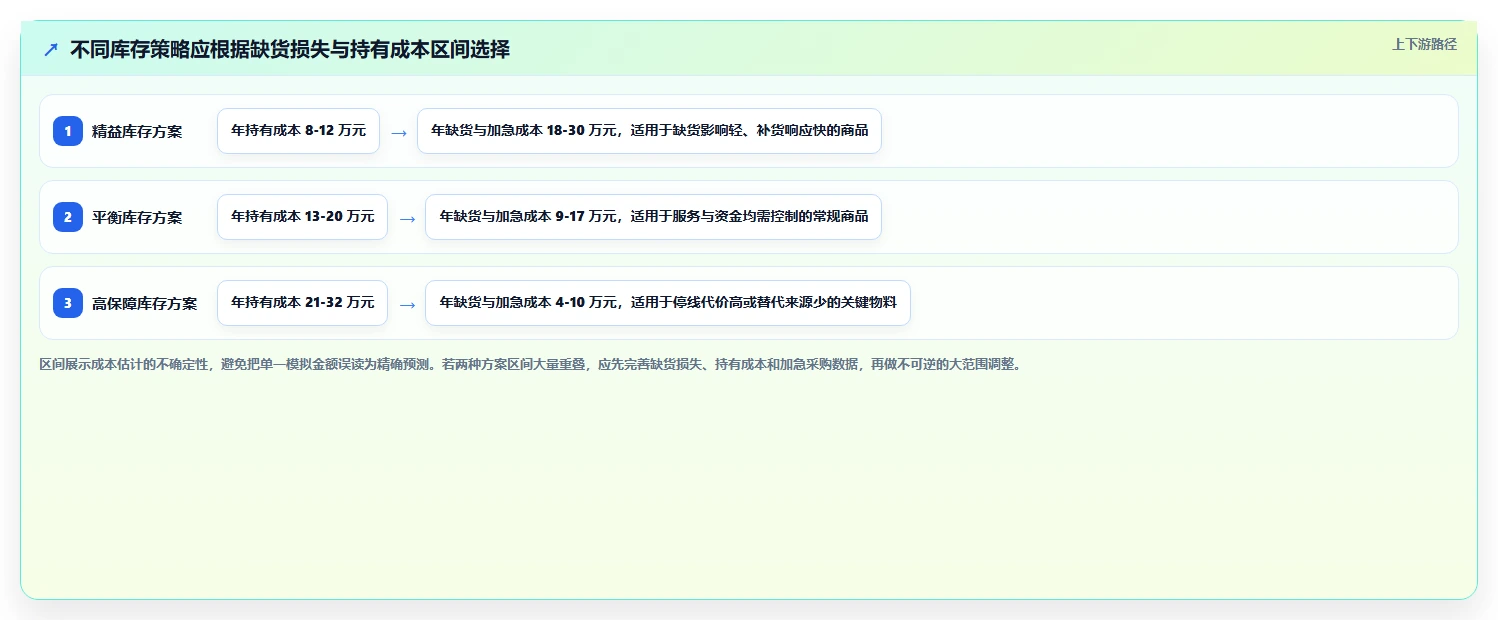Click the 年持有成本 8-12 万元 box
The image size is (1498, 620).
coord(298,131)
